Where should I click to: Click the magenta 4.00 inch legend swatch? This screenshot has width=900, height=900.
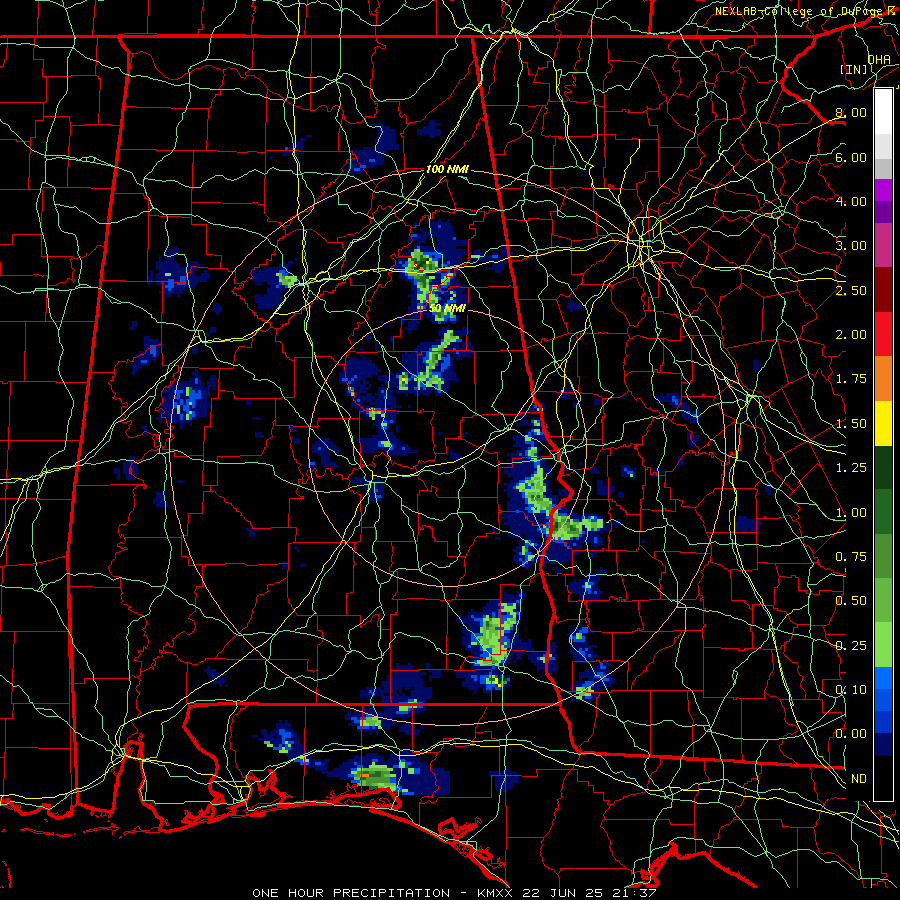pos(883,190)
